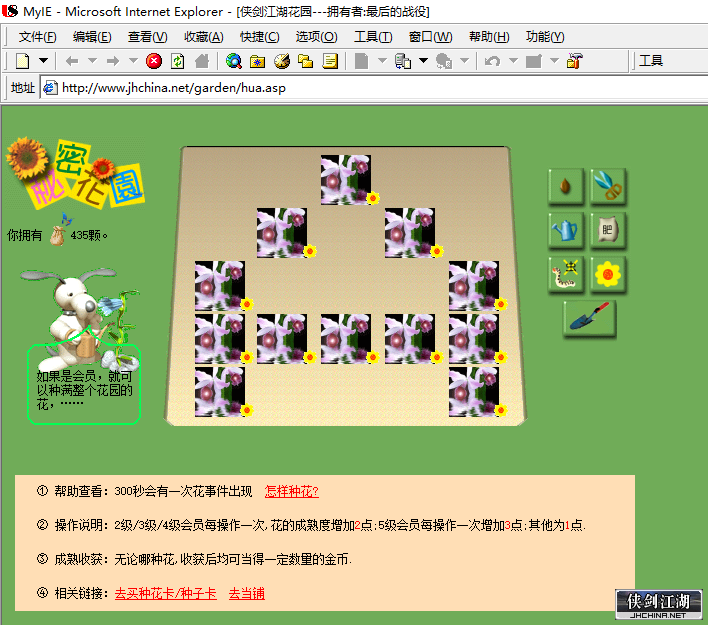
Task: Refresh the page with green arrows icon
Action: pos(178,61)
